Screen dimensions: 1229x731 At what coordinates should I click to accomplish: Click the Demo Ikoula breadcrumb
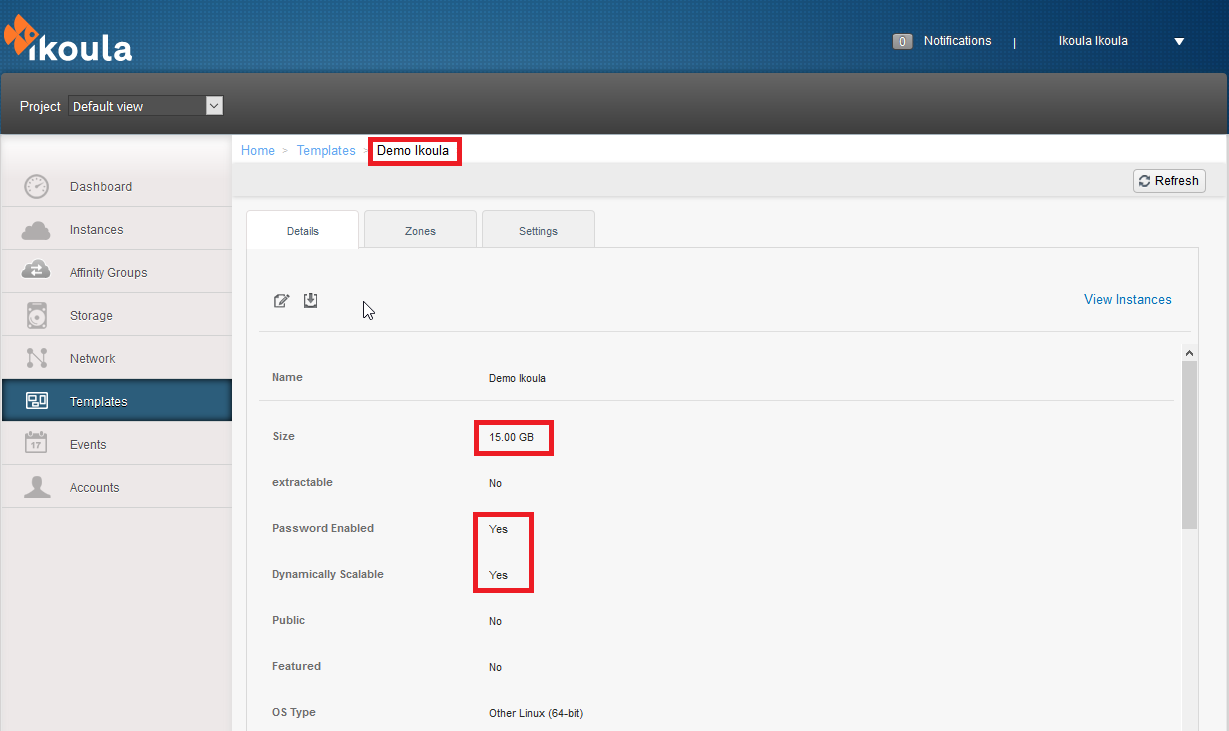tap(413, 151)
